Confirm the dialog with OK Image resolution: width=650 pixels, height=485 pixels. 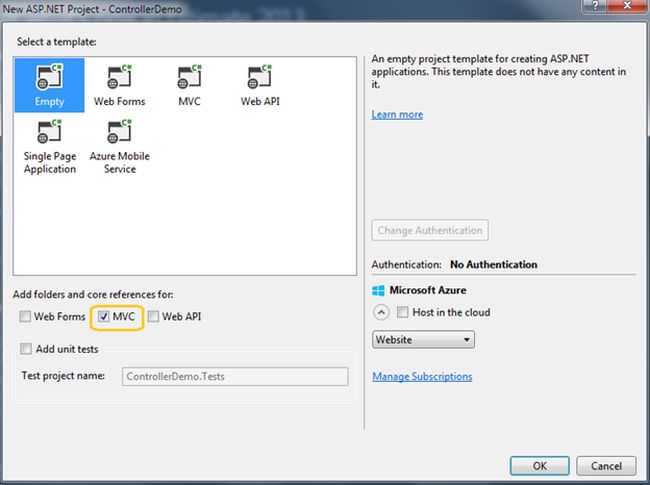540,466
